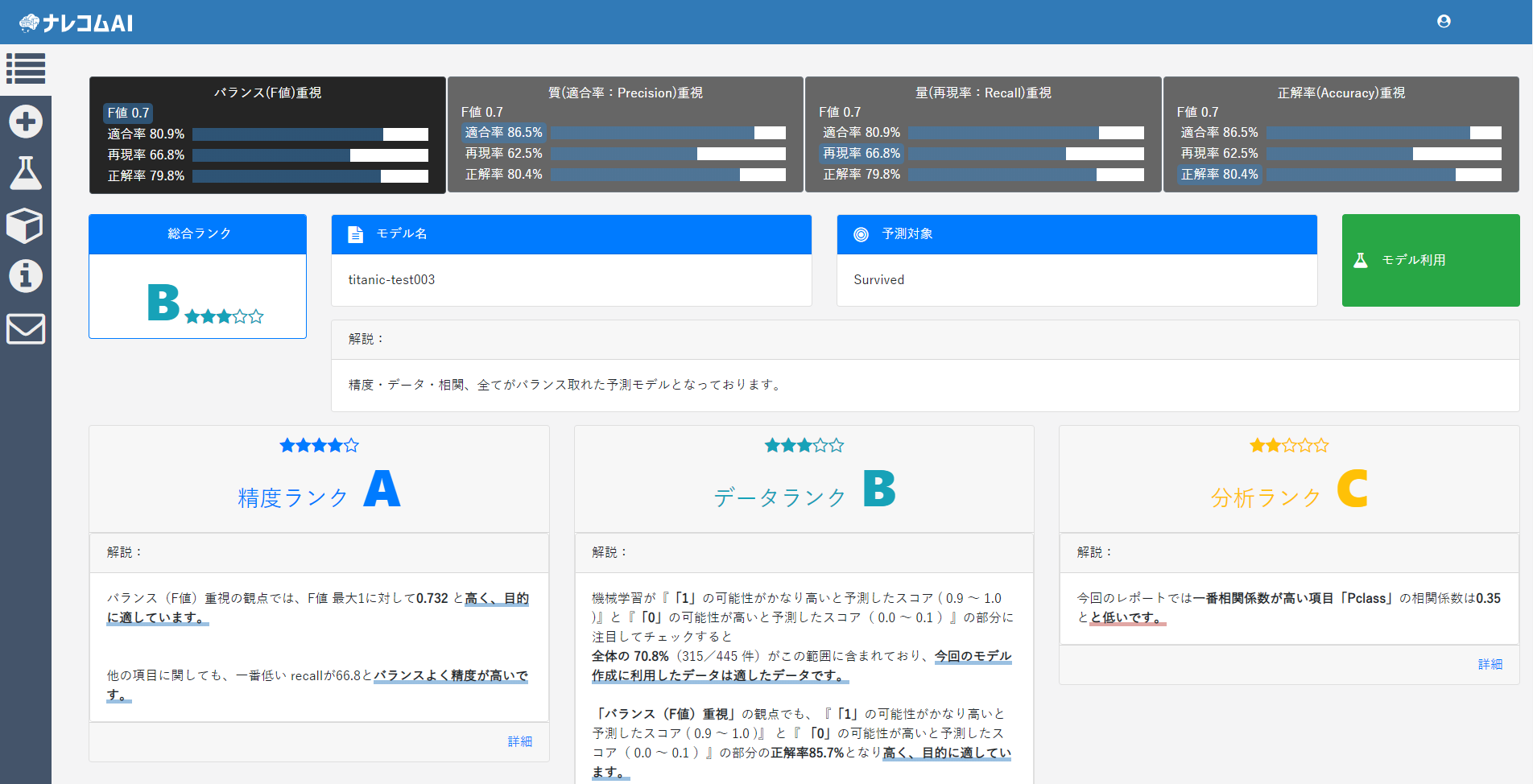Open the hamburger list menu icon
This screenshot has height=784, width=1533.
pyautogui.click(x=26, y=68)
